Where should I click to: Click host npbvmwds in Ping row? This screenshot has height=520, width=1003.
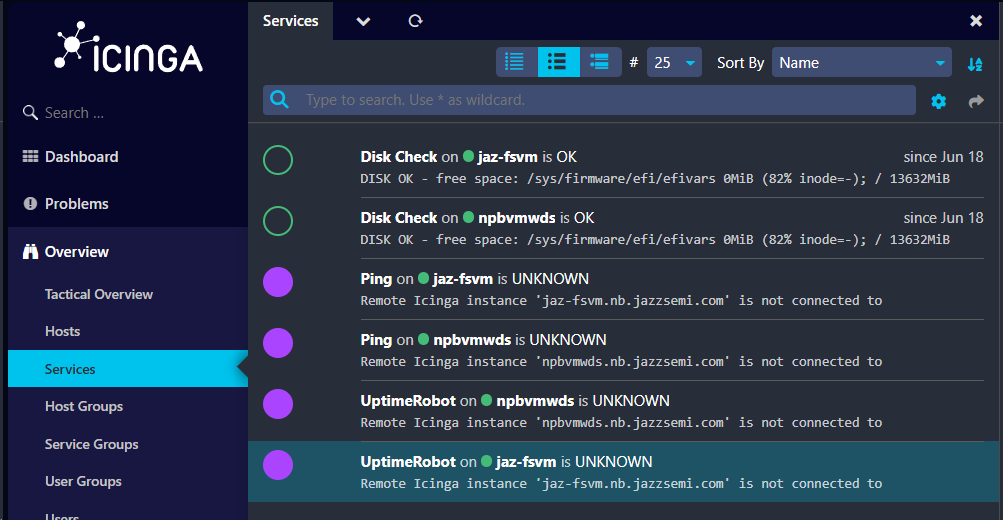pos(472,340)
